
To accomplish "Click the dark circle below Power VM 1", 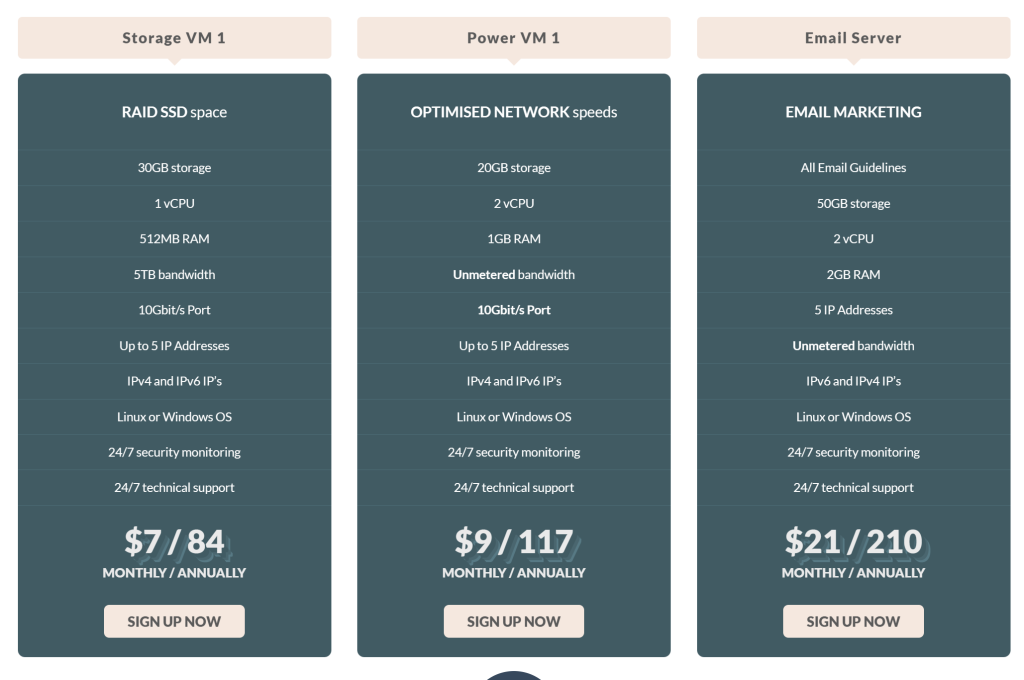I will click(x=514, y=675).
